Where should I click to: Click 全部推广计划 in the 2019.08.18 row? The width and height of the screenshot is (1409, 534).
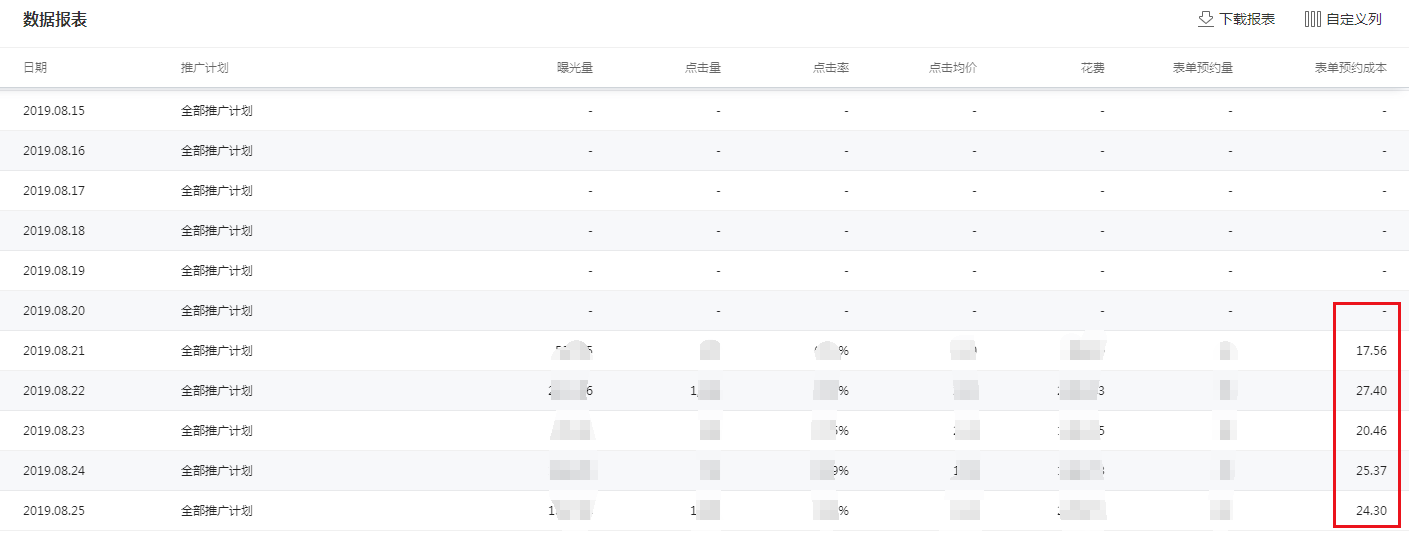[217, 231]
